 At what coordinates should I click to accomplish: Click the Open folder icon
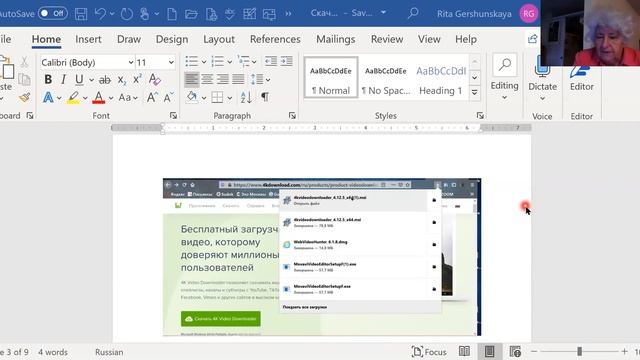[191, 14]
